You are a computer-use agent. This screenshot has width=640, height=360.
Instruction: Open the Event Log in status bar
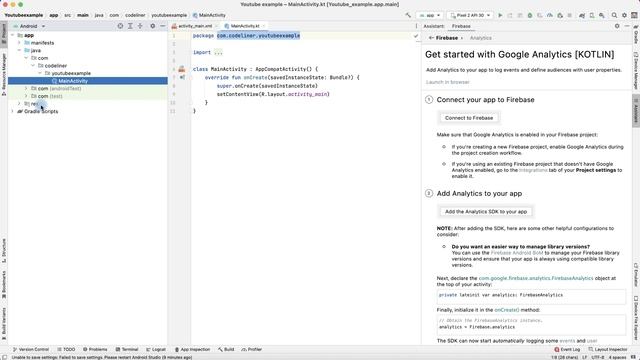567,349
